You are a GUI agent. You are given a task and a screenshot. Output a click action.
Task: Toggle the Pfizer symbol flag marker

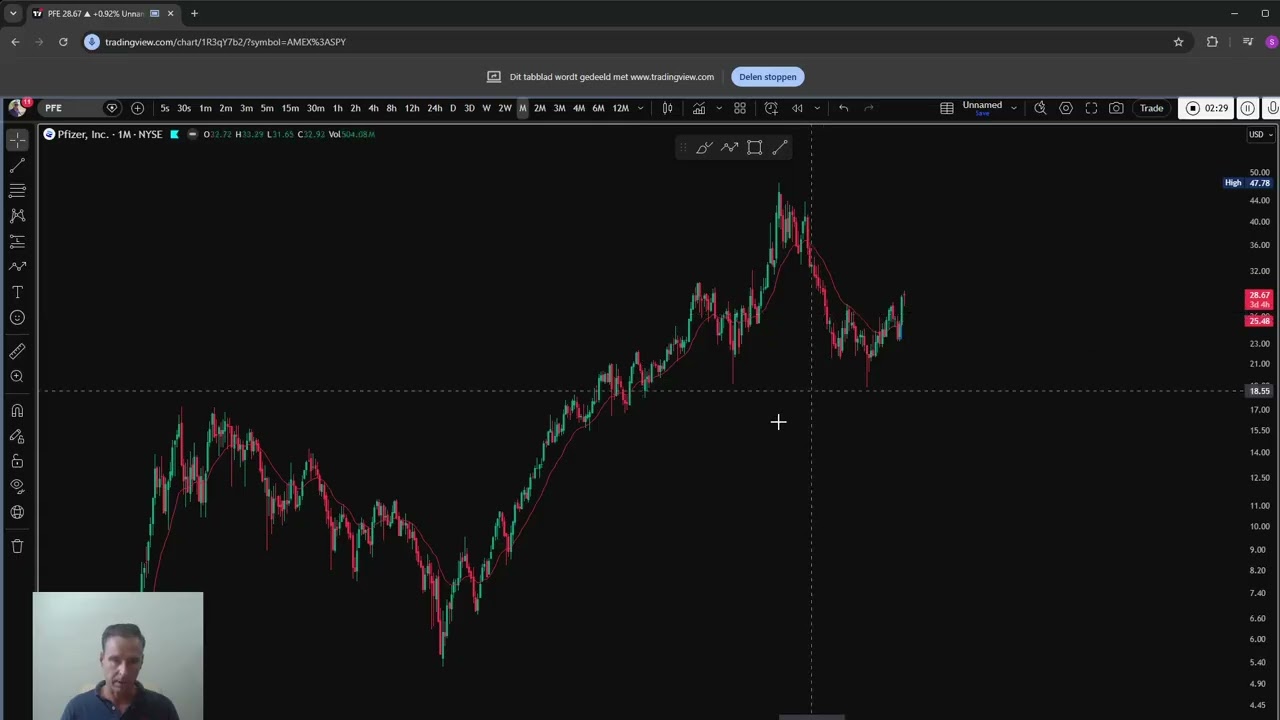pos(174,134)
